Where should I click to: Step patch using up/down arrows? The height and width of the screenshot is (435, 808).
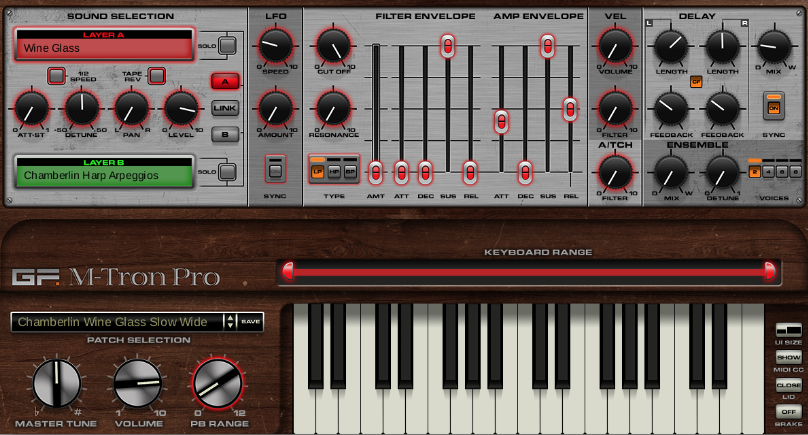click(230, 322)
